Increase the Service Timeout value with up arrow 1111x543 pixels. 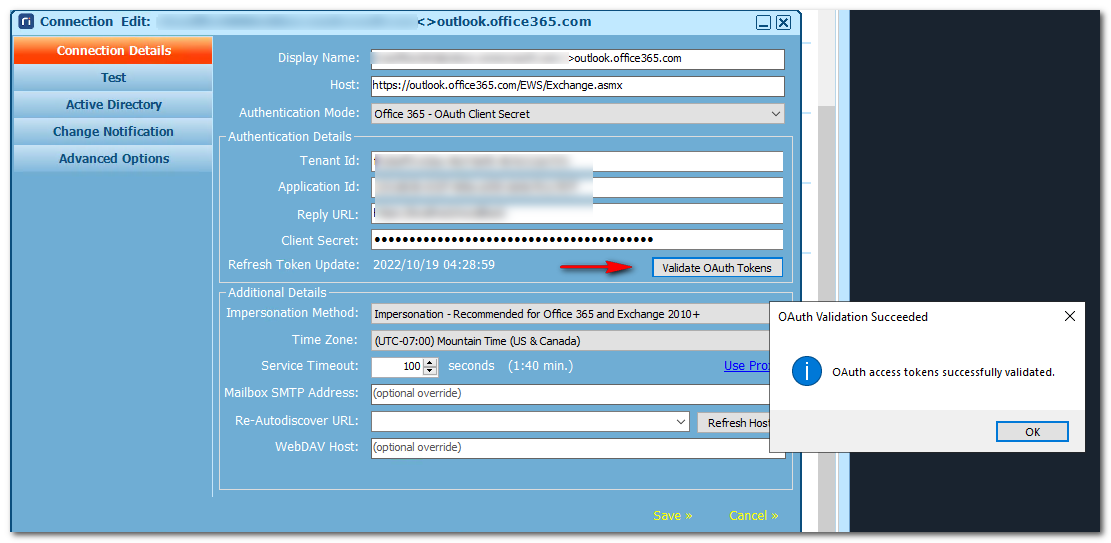point(430,363)
